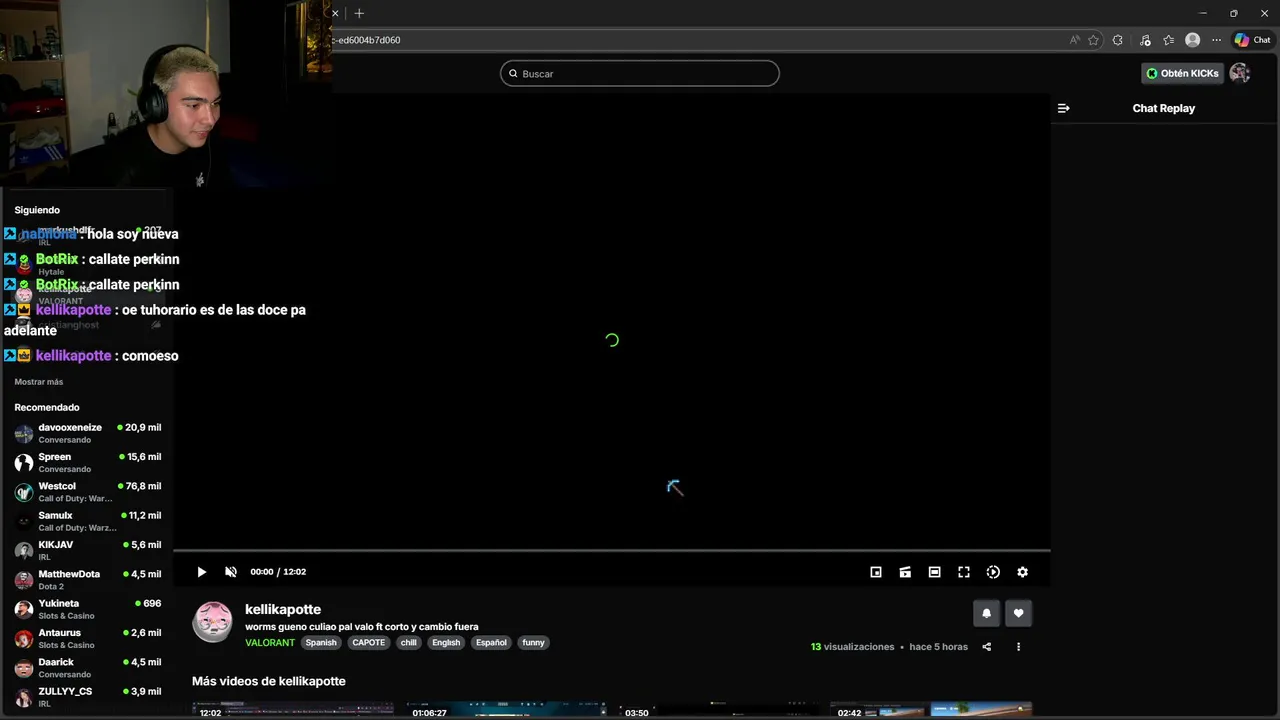Select the Español tag
This screenshot has width=1280, height=720.
pyautogui.click(x=491, y=643)
